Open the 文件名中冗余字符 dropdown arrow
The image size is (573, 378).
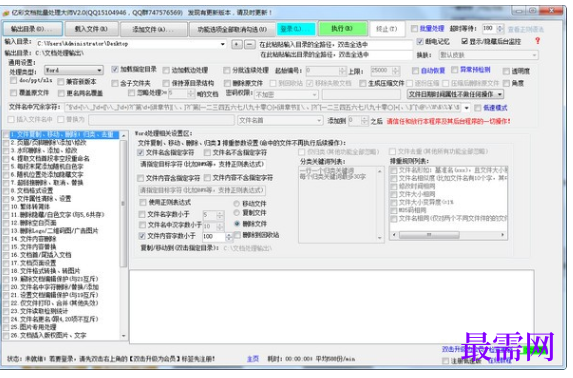click(466, 108)
